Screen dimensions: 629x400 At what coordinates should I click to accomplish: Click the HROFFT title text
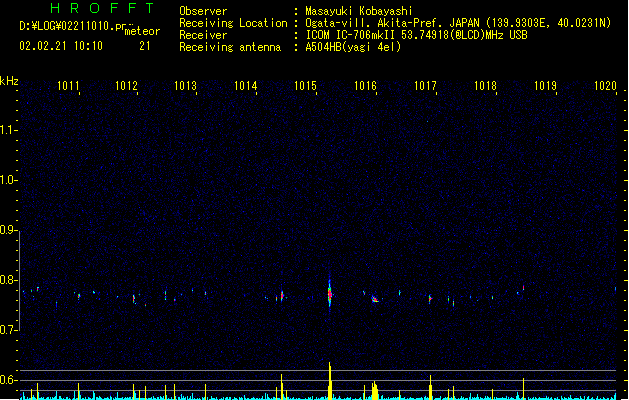click(x=102, y=8)
